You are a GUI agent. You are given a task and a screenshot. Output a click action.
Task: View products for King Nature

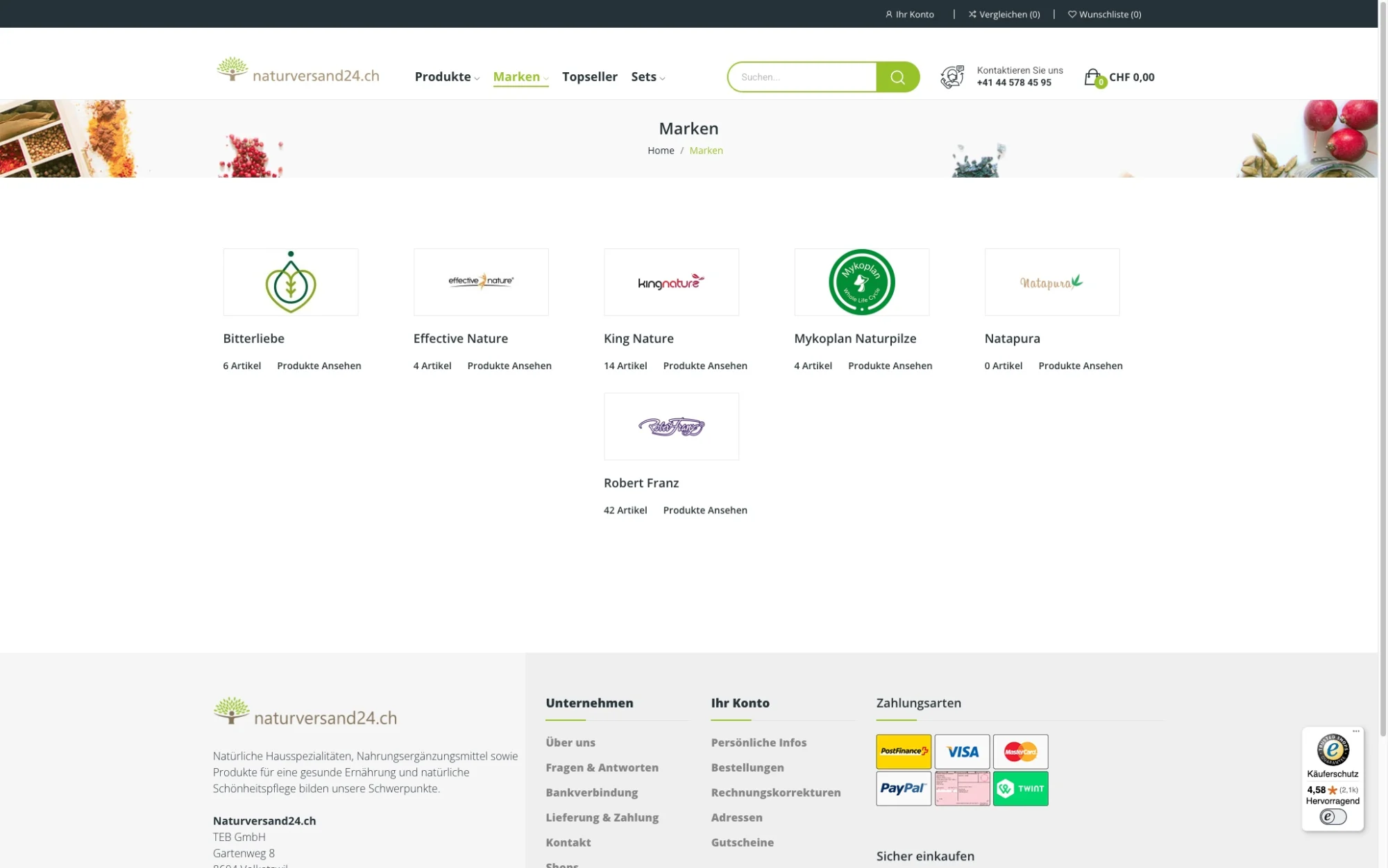704,366
